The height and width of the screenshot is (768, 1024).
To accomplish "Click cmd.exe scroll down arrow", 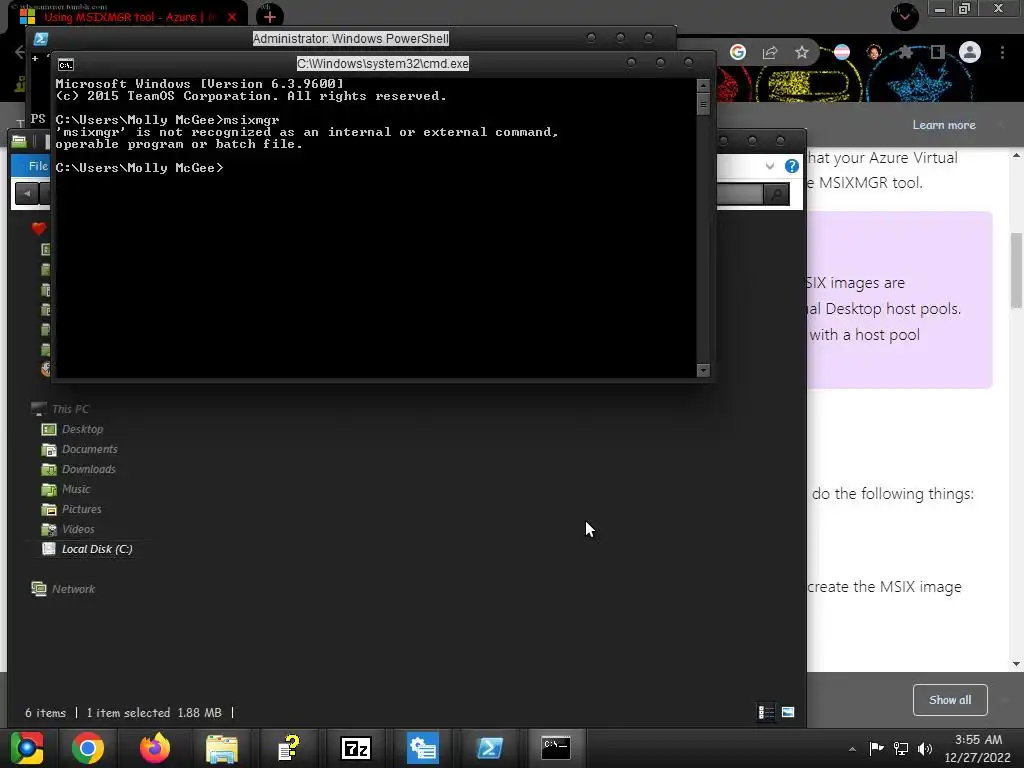I will coord(703,370).
